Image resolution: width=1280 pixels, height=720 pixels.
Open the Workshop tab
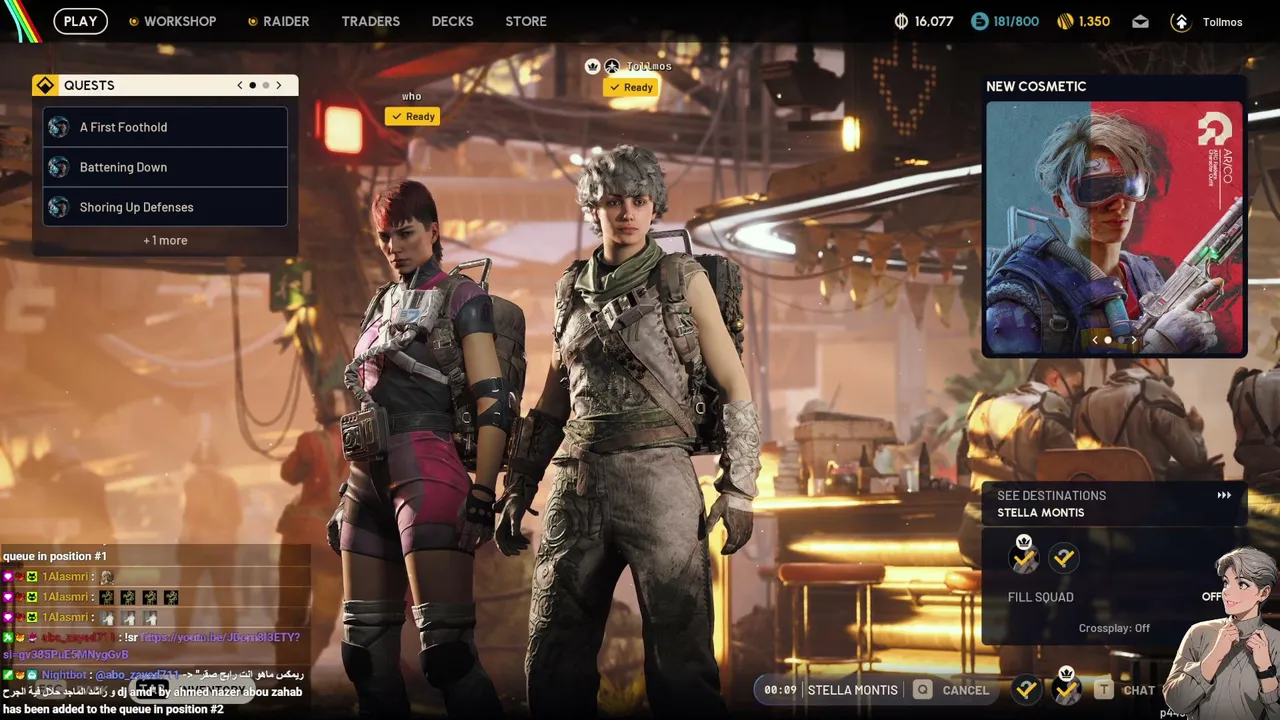click(x=180, y=21)
